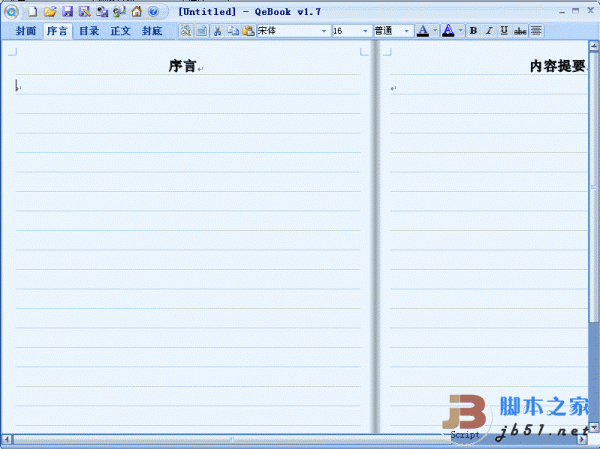600x449 pixels.
Task: Maximize the QeBook window
Action: click(x=576, y=11)
